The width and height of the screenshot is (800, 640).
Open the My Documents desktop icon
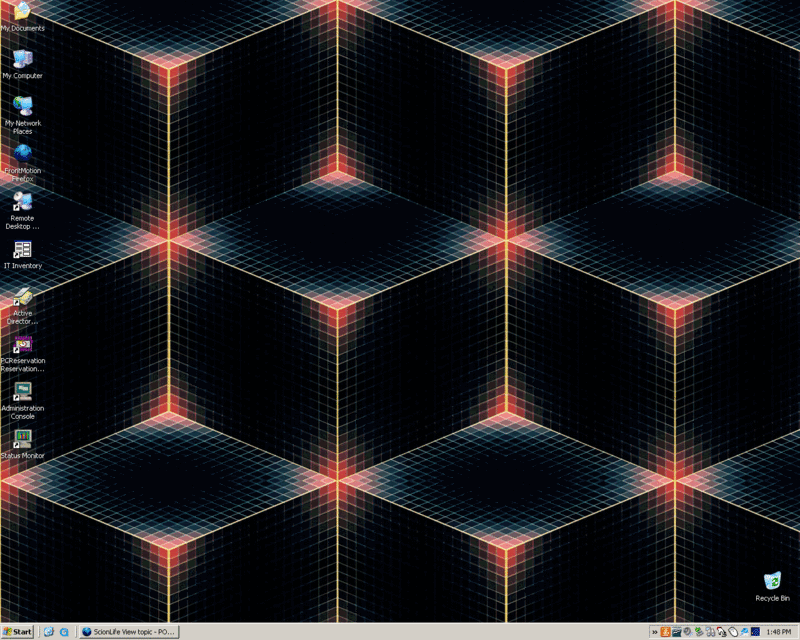(22, 12)
